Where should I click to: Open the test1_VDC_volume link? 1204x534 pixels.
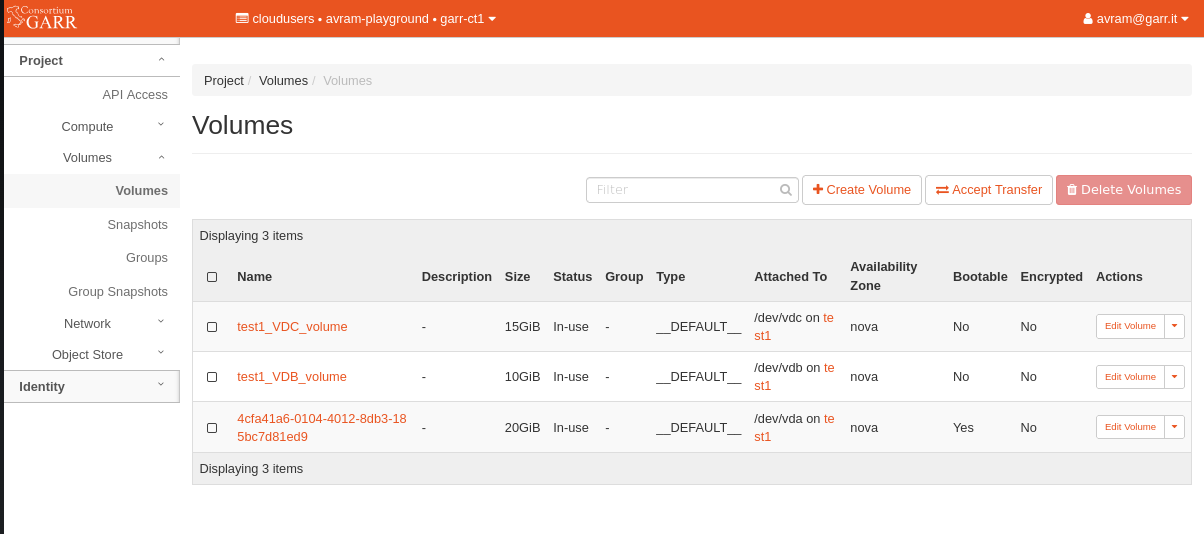pos(292,327)
